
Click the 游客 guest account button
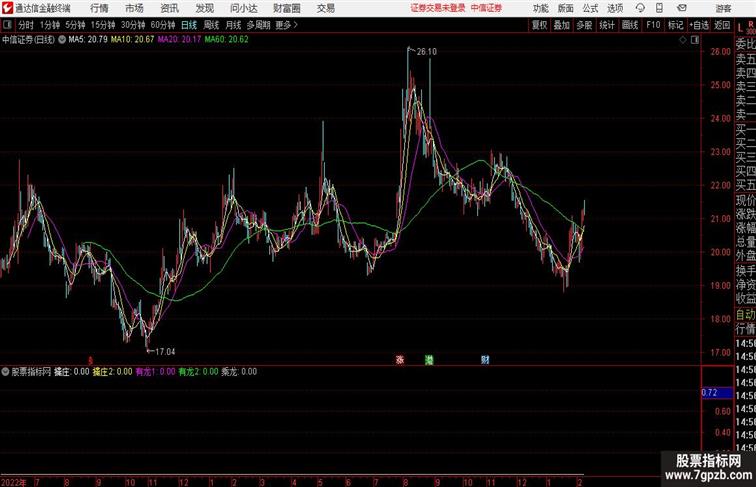tap(723, 8)
